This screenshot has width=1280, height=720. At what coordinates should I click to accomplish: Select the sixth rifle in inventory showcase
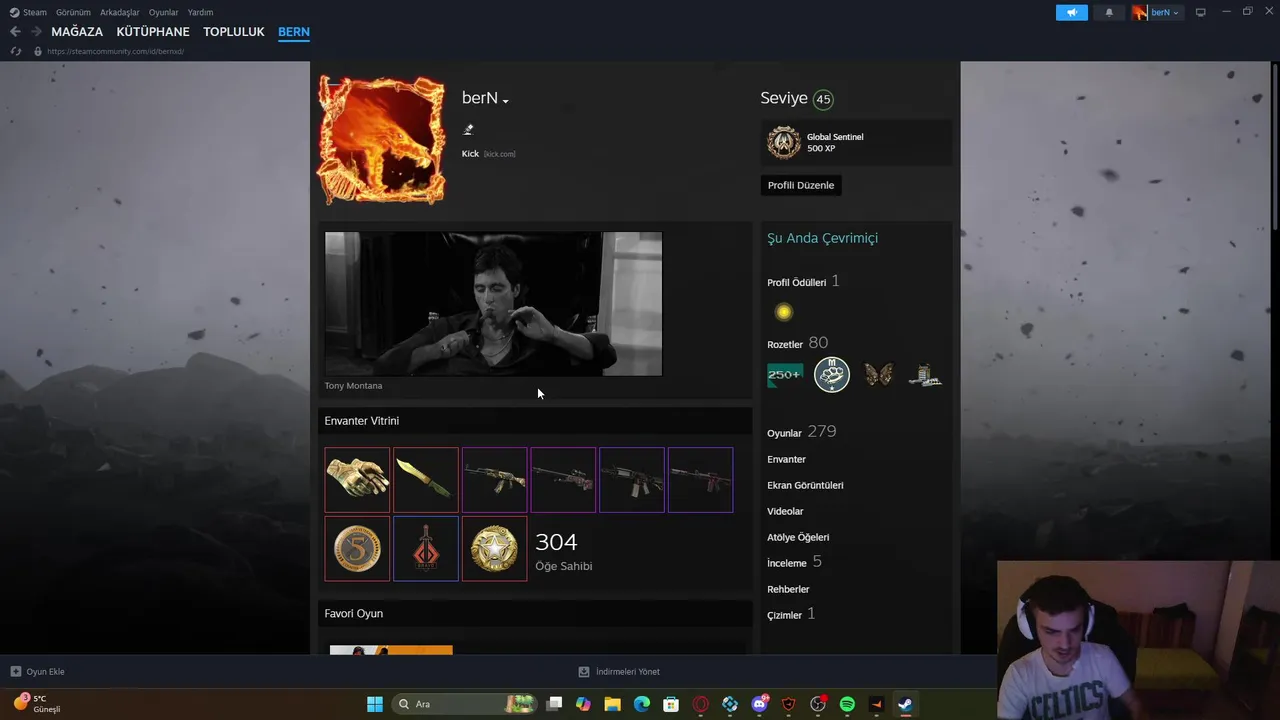pos(700,480)
